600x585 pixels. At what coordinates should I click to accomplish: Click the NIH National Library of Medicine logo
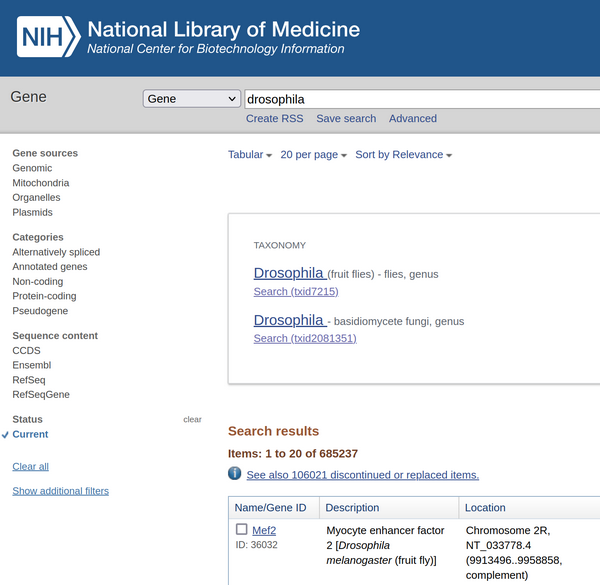point(188,37)
